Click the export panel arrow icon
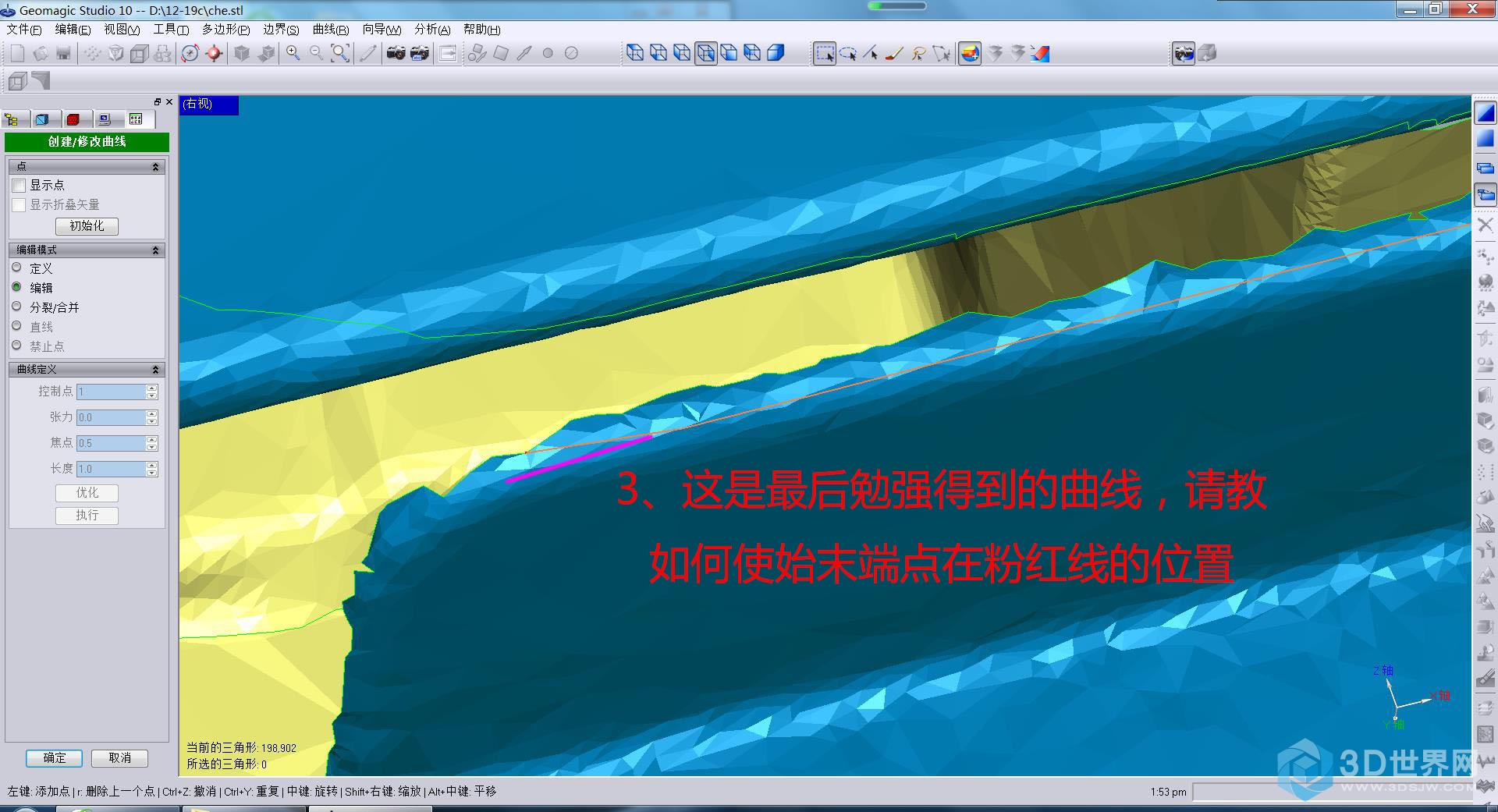The height and width of the screenshot is (812, 1498). click(x=448, y=53)
